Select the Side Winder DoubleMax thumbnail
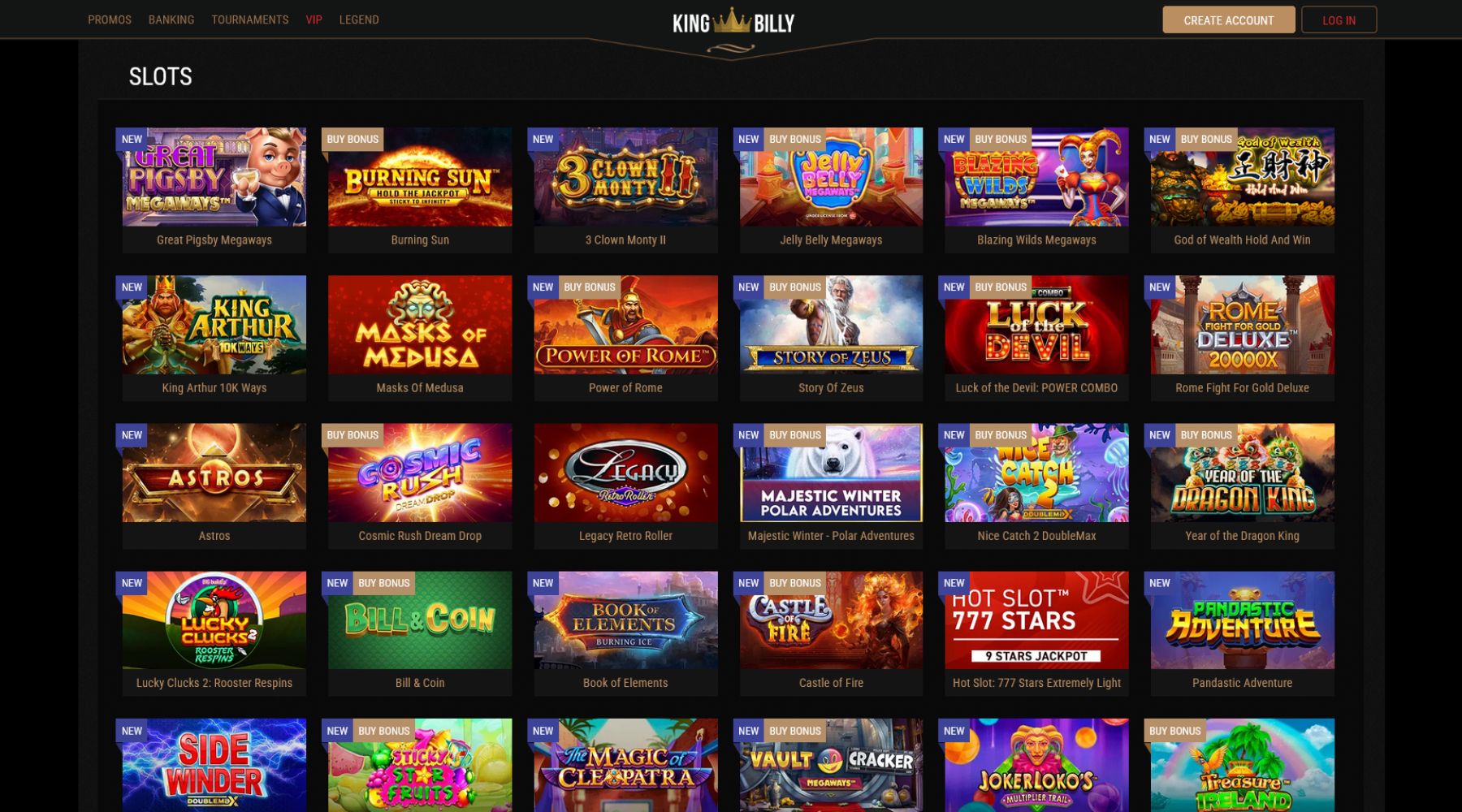The image size is (1462, 812). [214, 766]
